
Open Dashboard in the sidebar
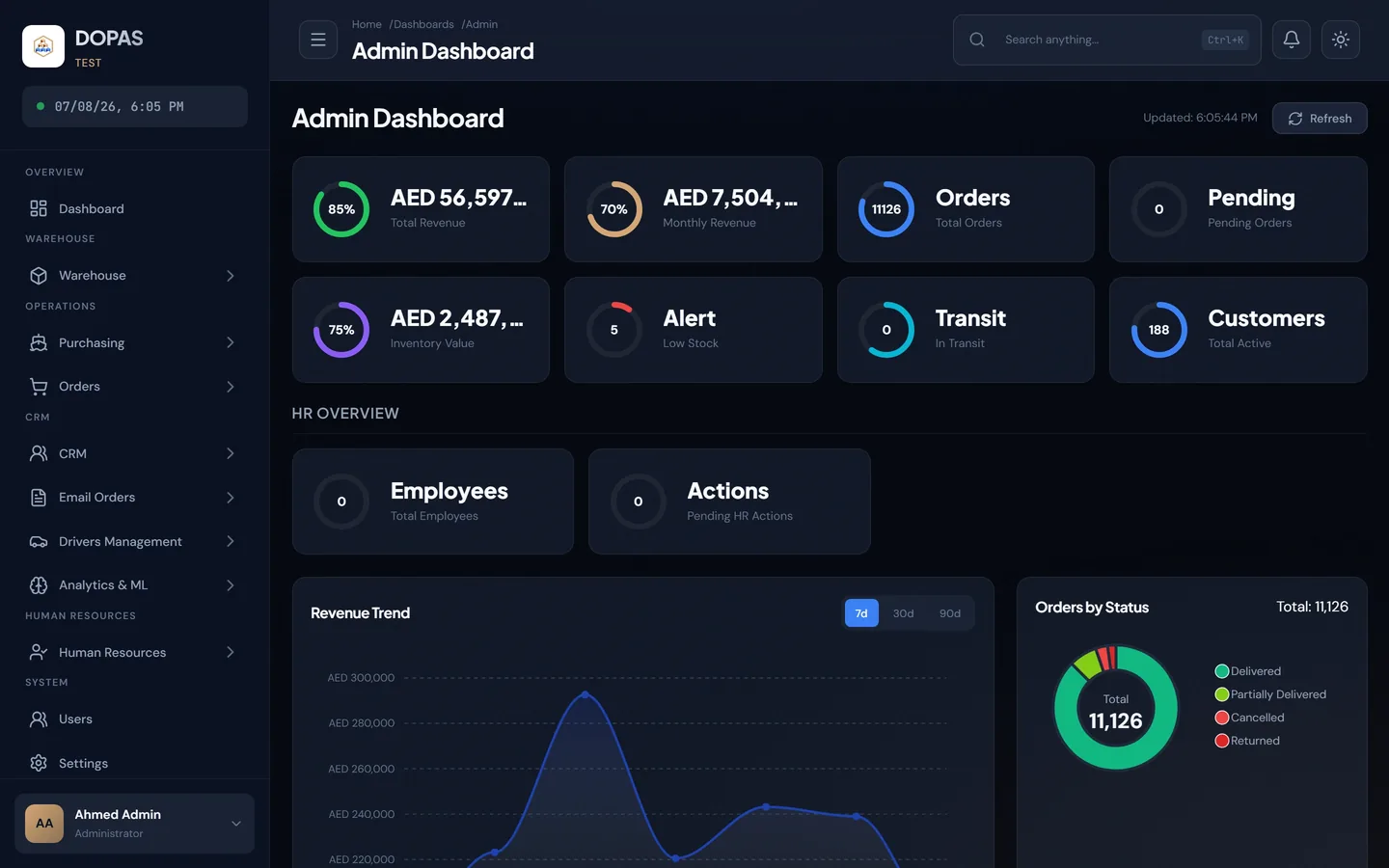point(135,208)
